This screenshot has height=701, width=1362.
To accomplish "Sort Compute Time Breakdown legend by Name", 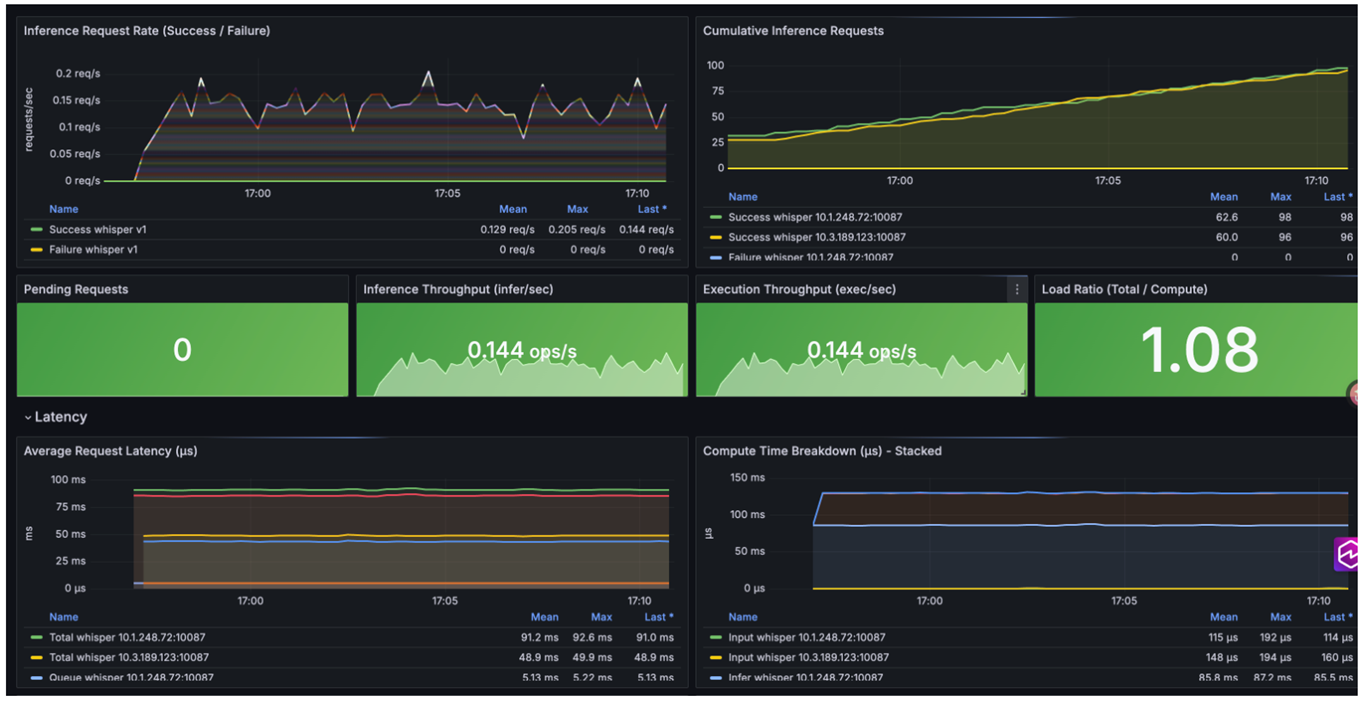I will [742, 617].
